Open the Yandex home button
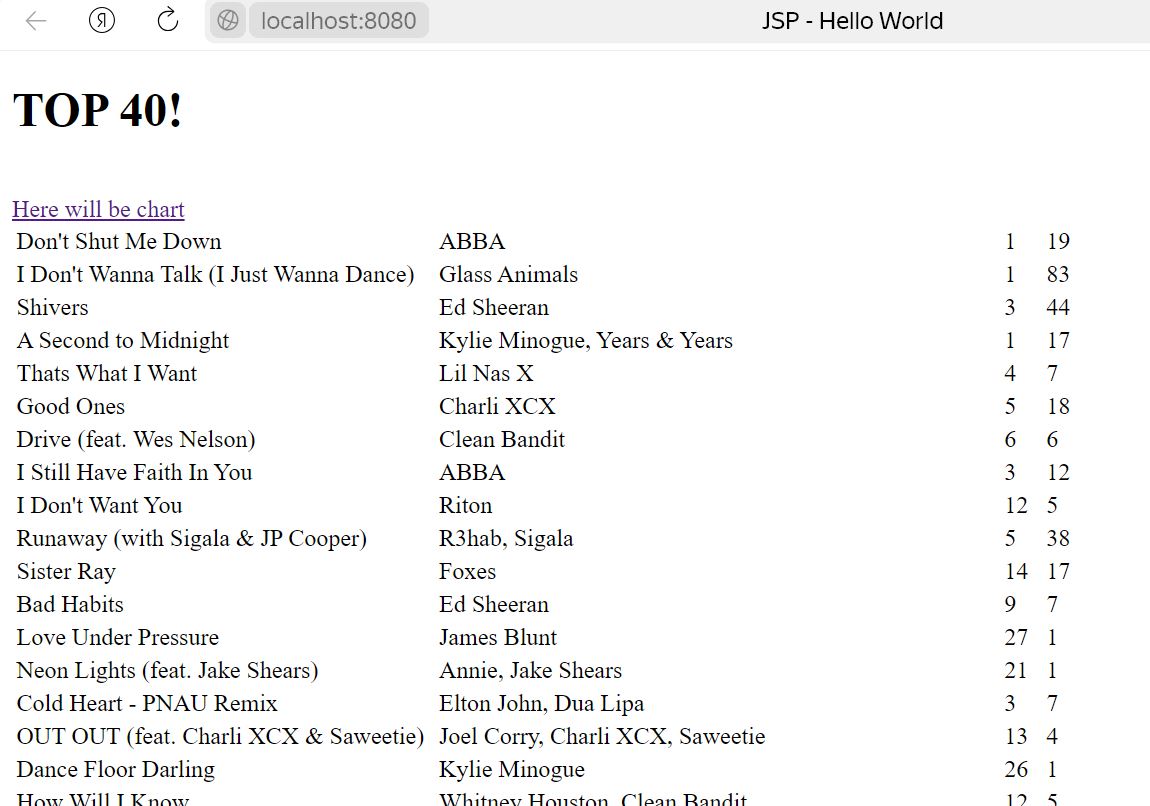 pos(101,21)
